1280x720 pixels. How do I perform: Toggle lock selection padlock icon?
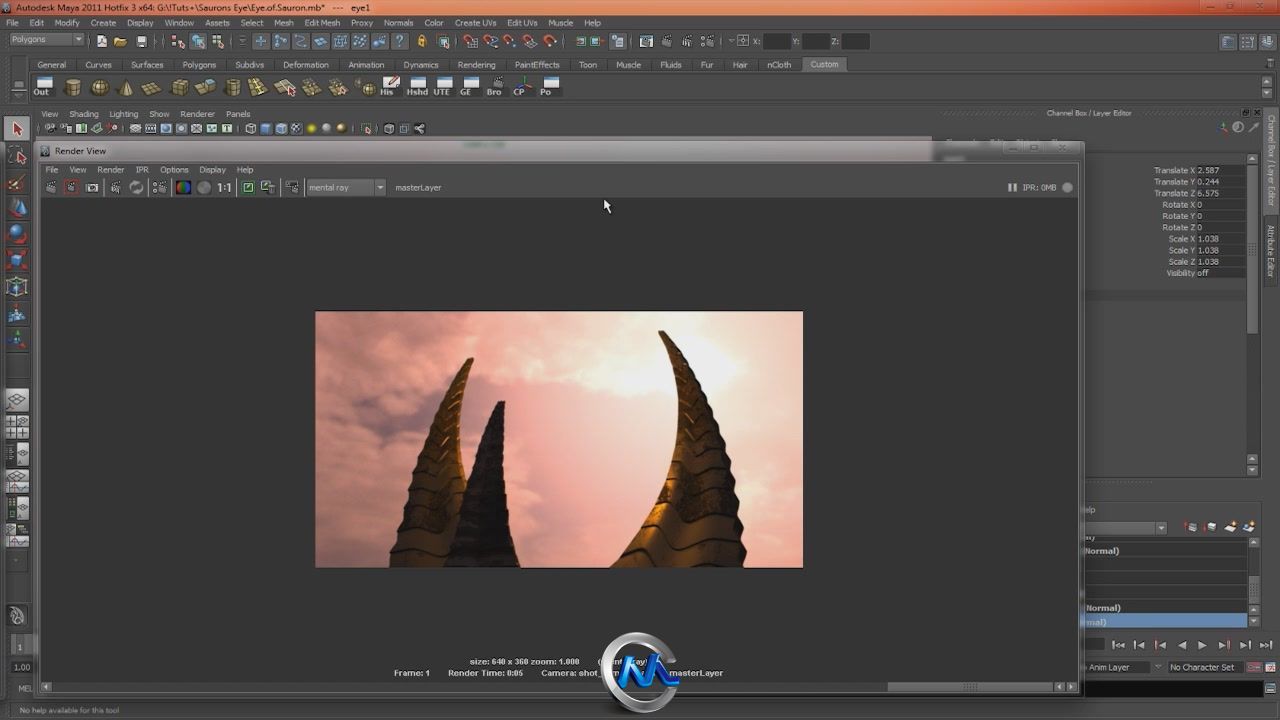[x=421, y=41]
